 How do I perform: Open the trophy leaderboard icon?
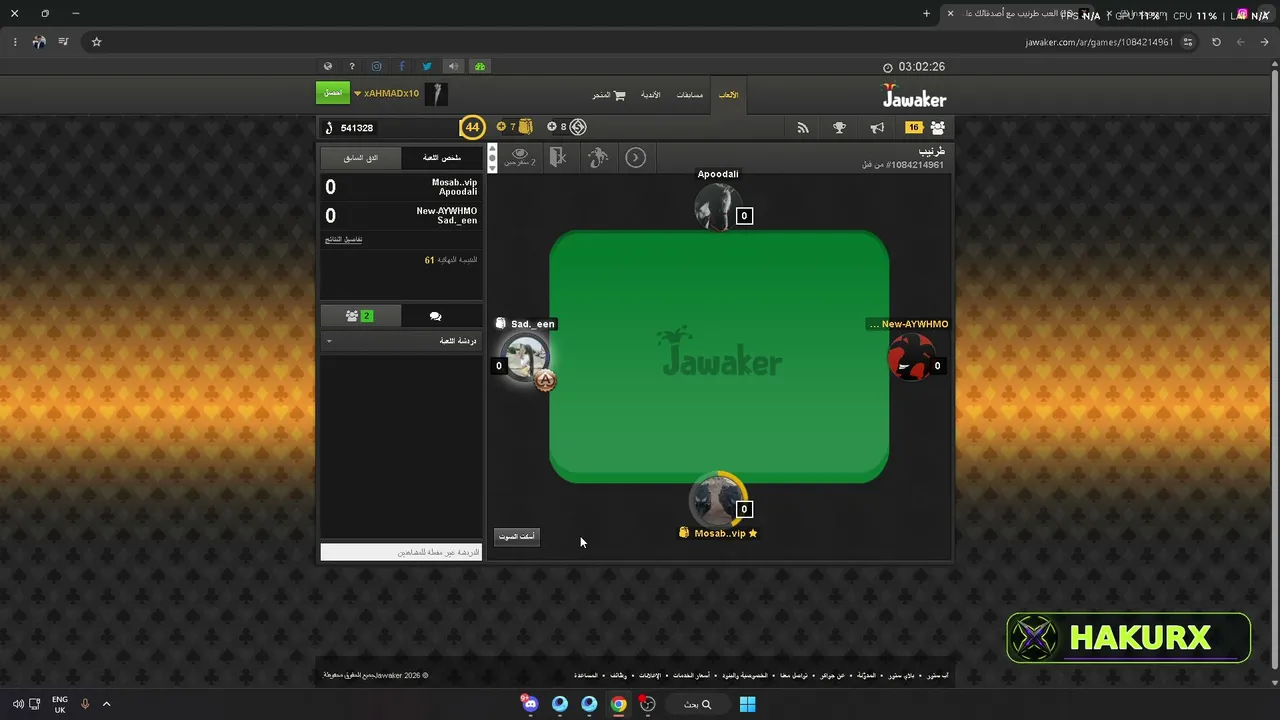pos(840,128)
